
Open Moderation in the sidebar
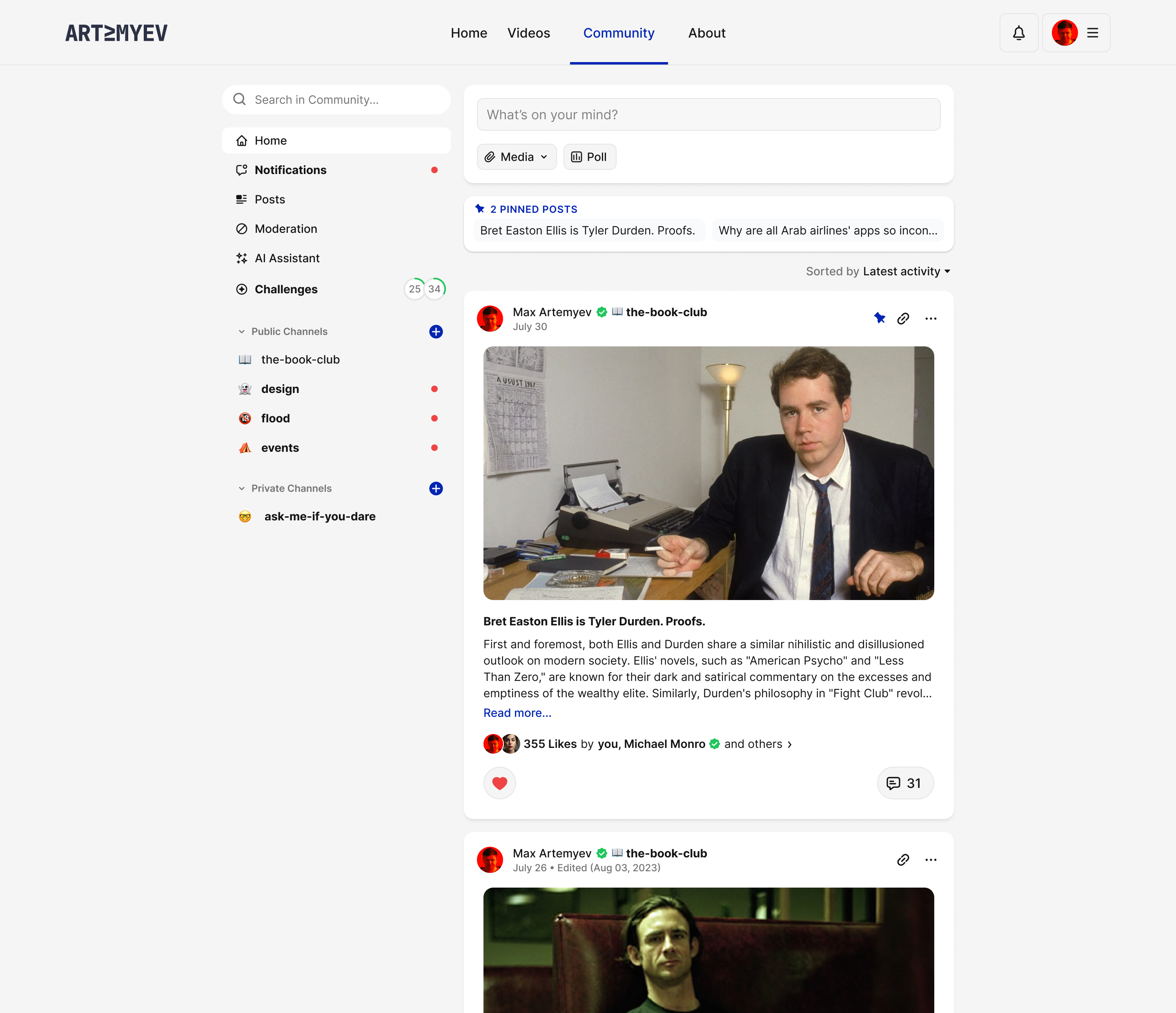click(285, 229)
